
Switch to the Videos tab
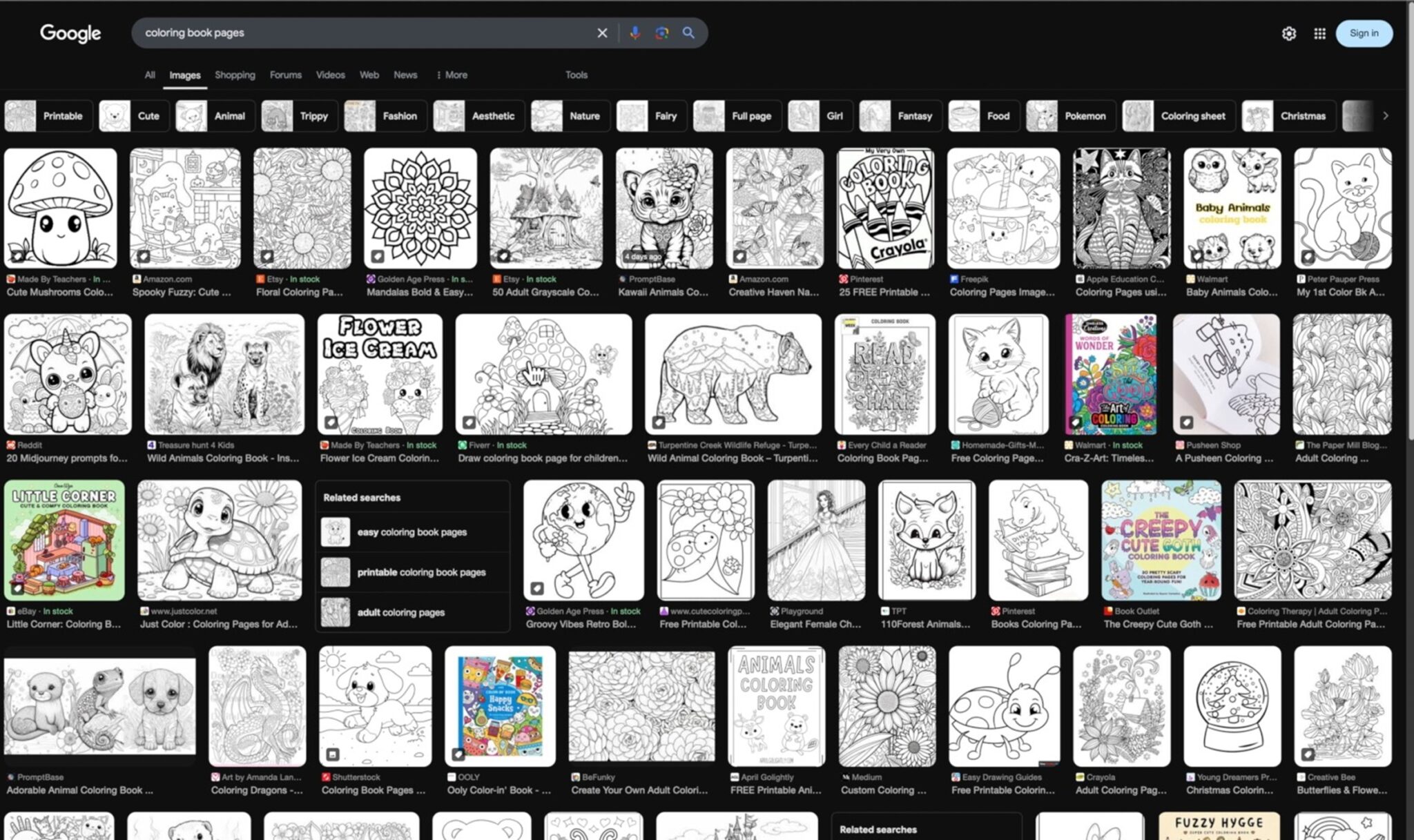tap(330, 75)
